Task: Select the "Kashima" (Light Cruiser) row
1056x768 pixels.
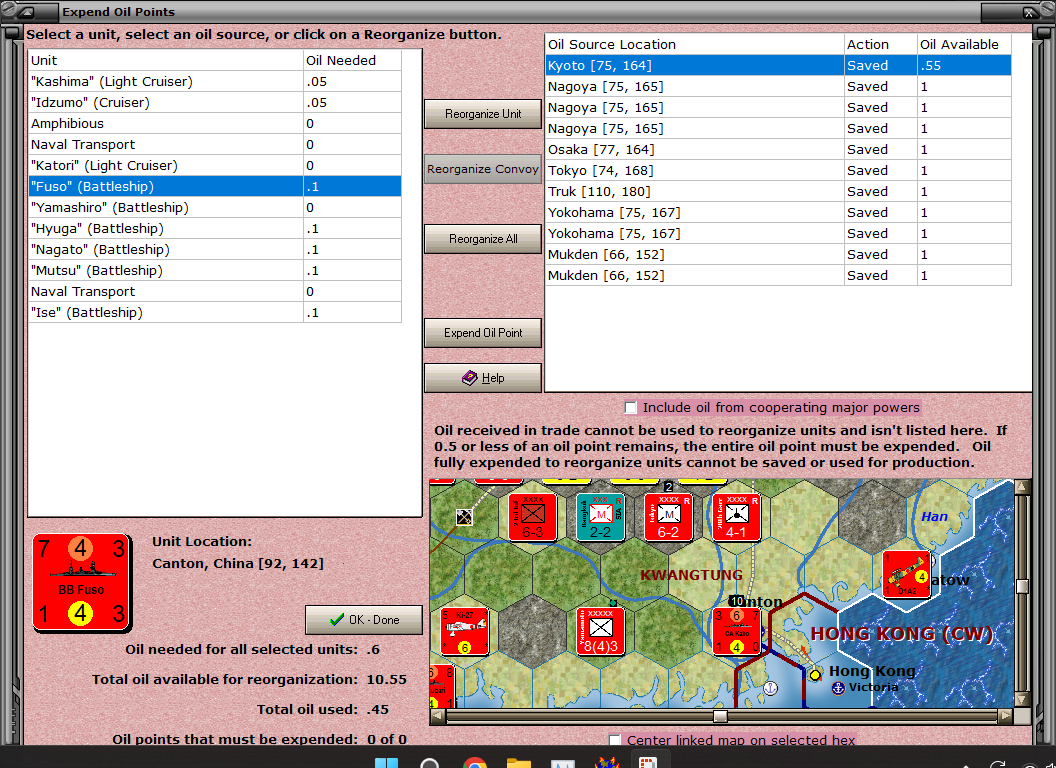Action: (215, 82)
